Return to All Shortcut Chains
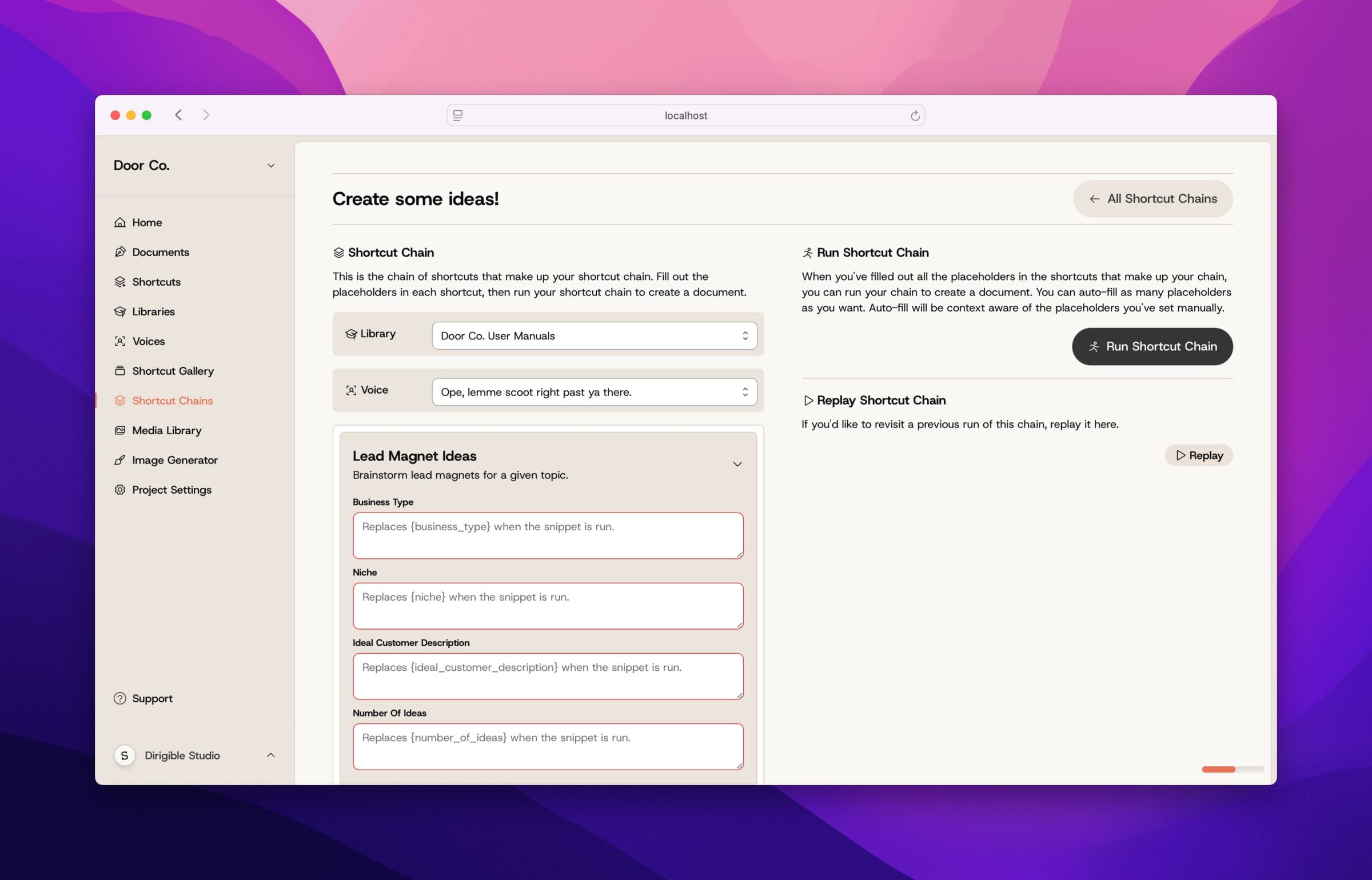 [1152, 199]
